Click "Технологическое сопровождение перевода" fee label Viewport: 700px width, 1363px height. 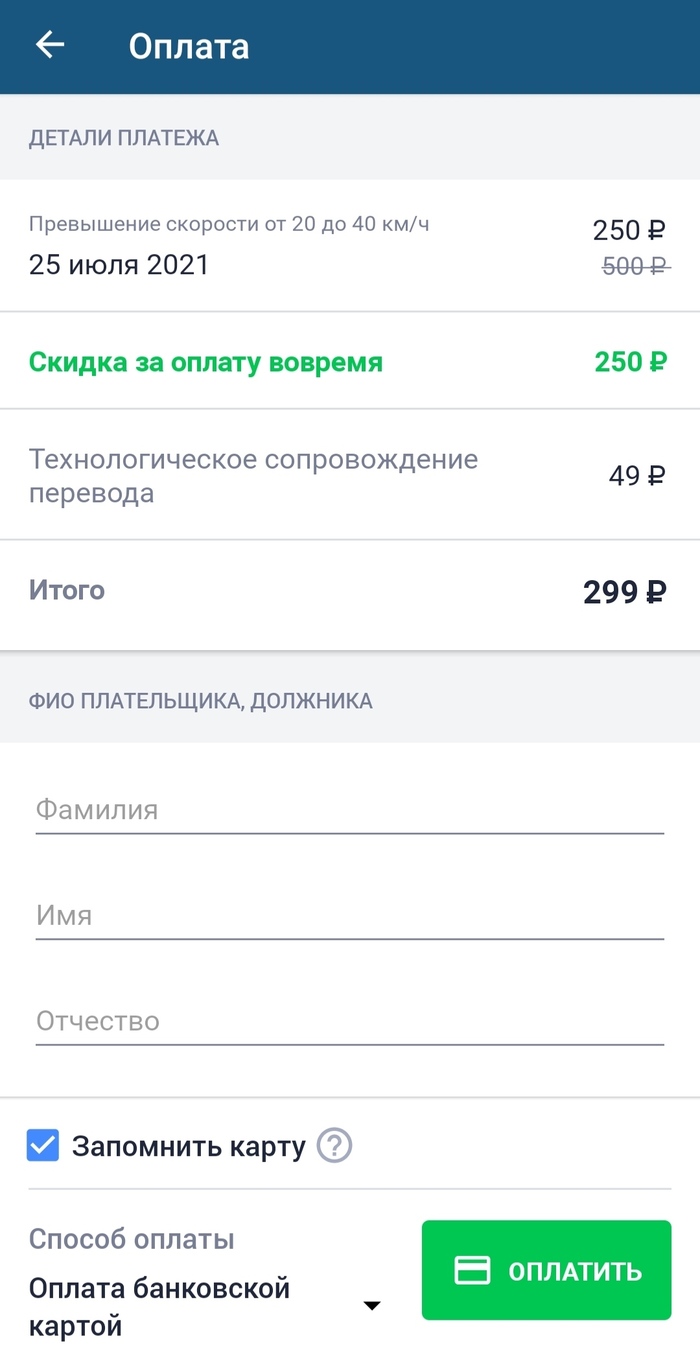click(x=253, y=476)
